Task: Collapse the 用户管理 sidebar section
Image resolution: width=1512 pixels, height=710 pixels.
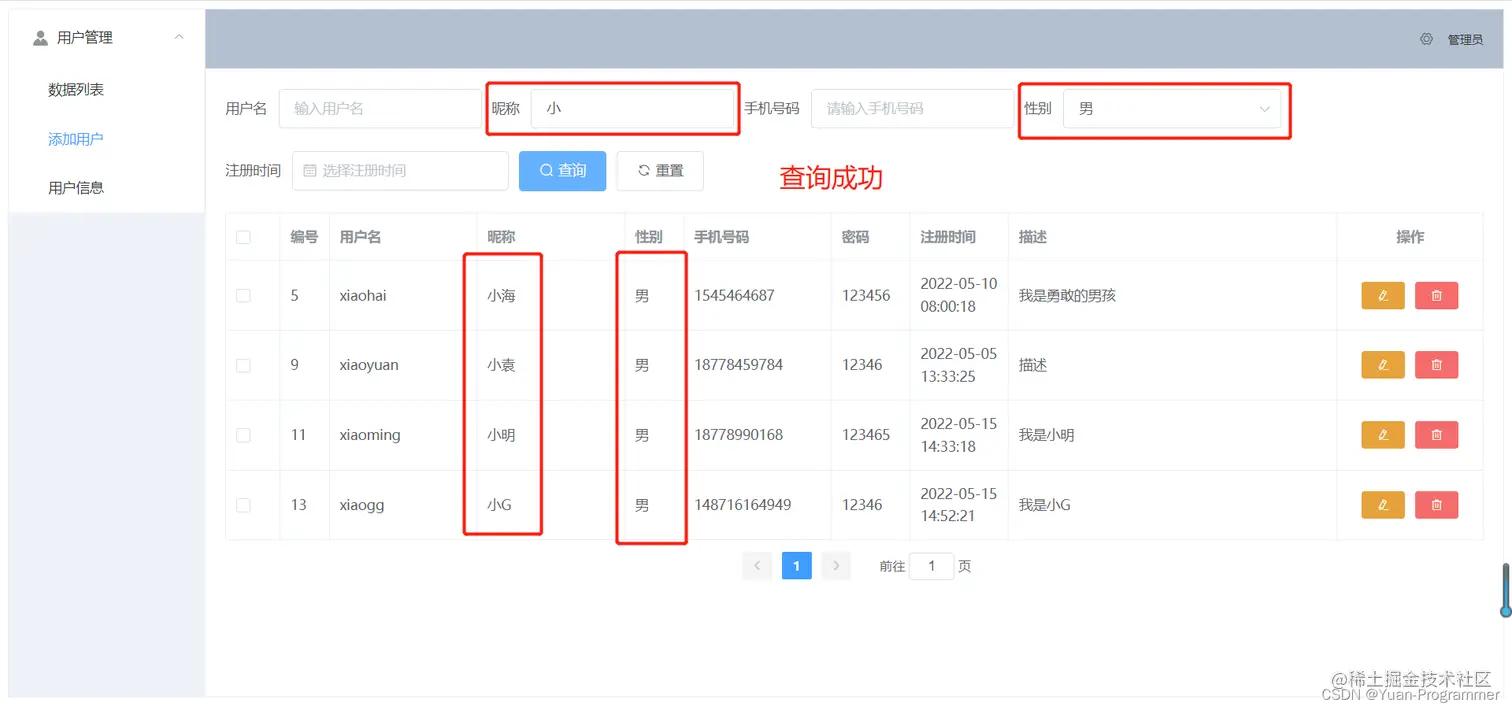Action: [178, 37]
